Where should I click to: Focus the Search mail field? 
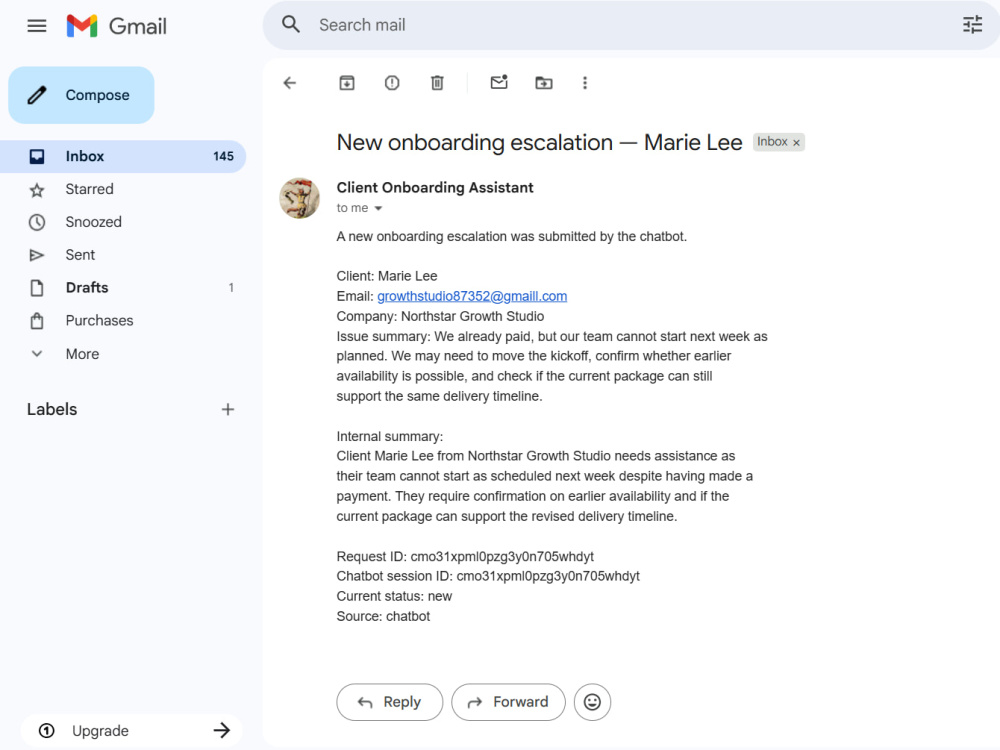click(x=631, y=25)
